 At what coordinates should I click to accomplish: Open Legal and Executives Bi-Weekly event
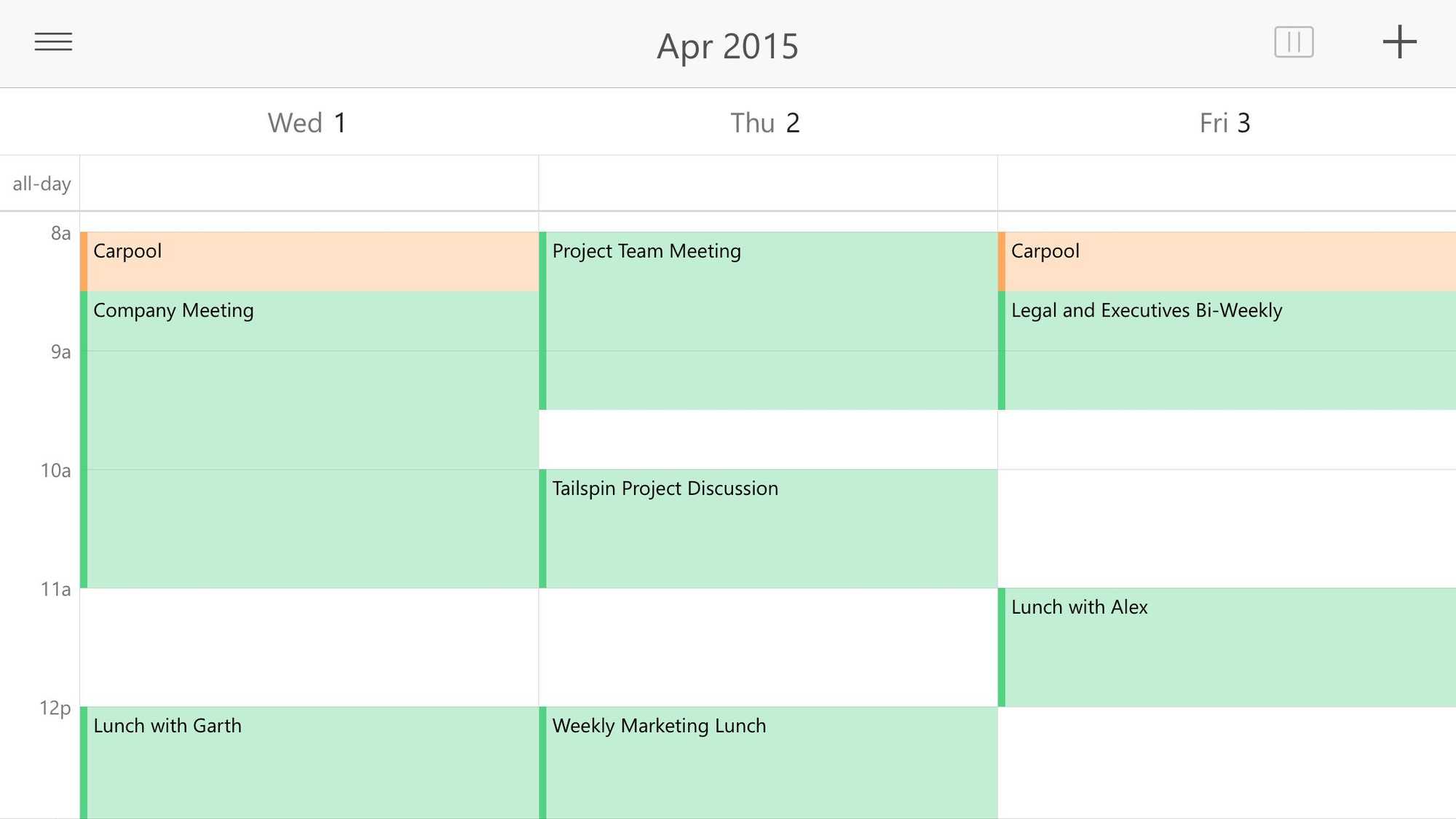point(1227,350)
